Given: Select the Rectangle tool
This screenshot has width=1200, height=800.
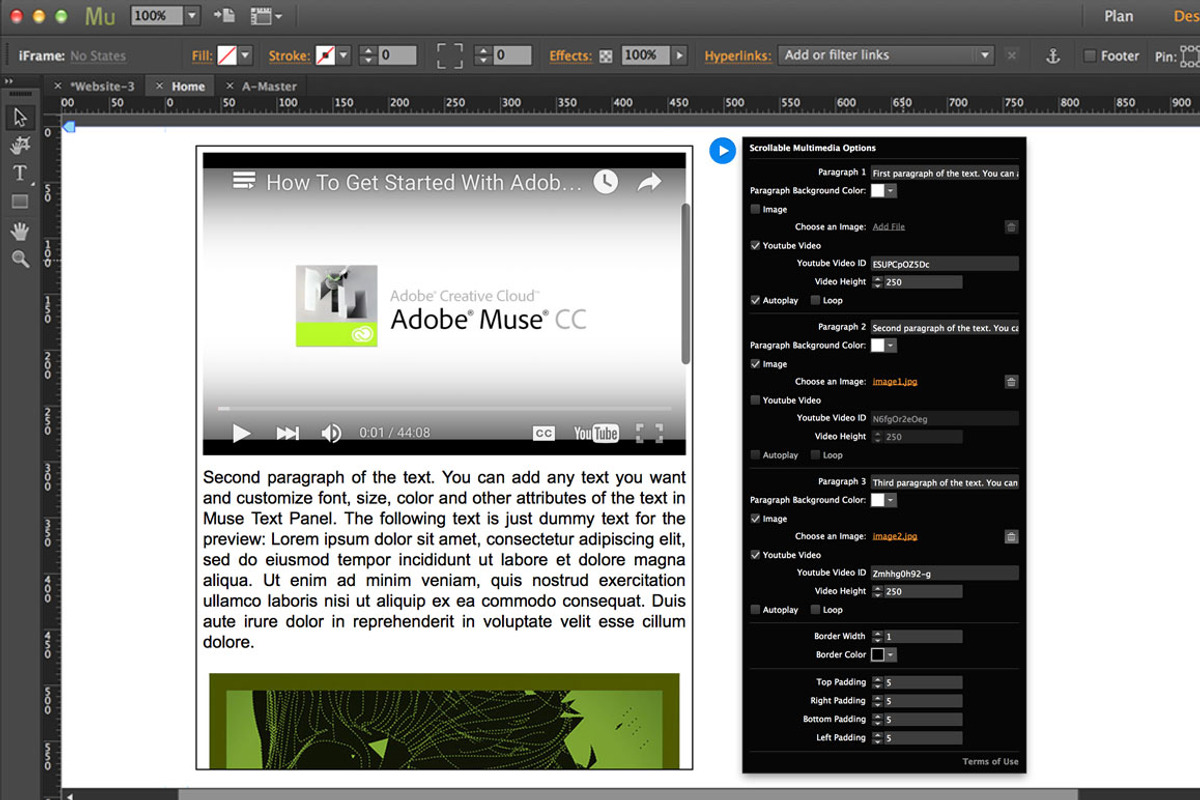Looking at the screenshot, I should (20, 200).
